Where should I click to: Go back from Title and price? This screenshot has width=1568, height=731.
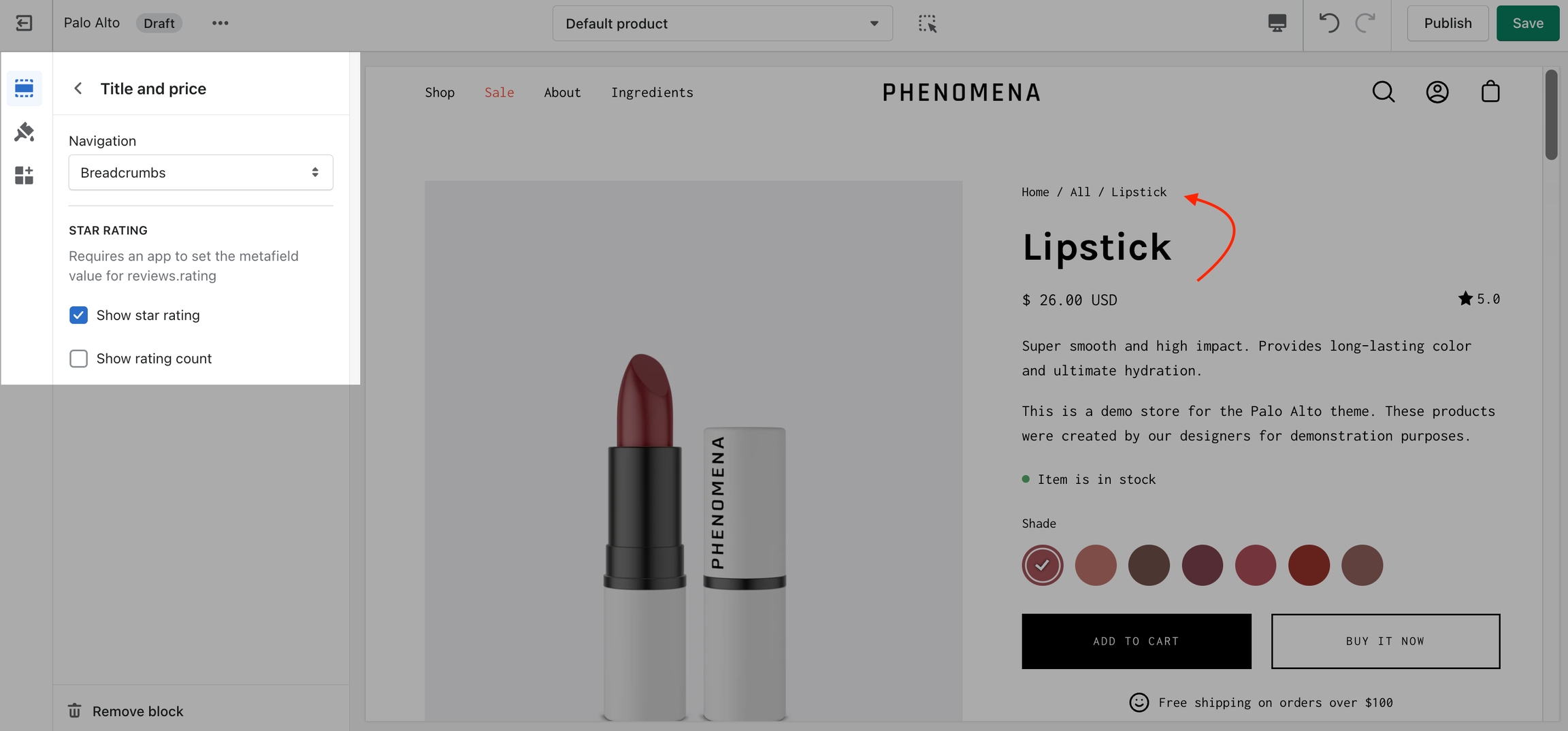coord(78,88)
